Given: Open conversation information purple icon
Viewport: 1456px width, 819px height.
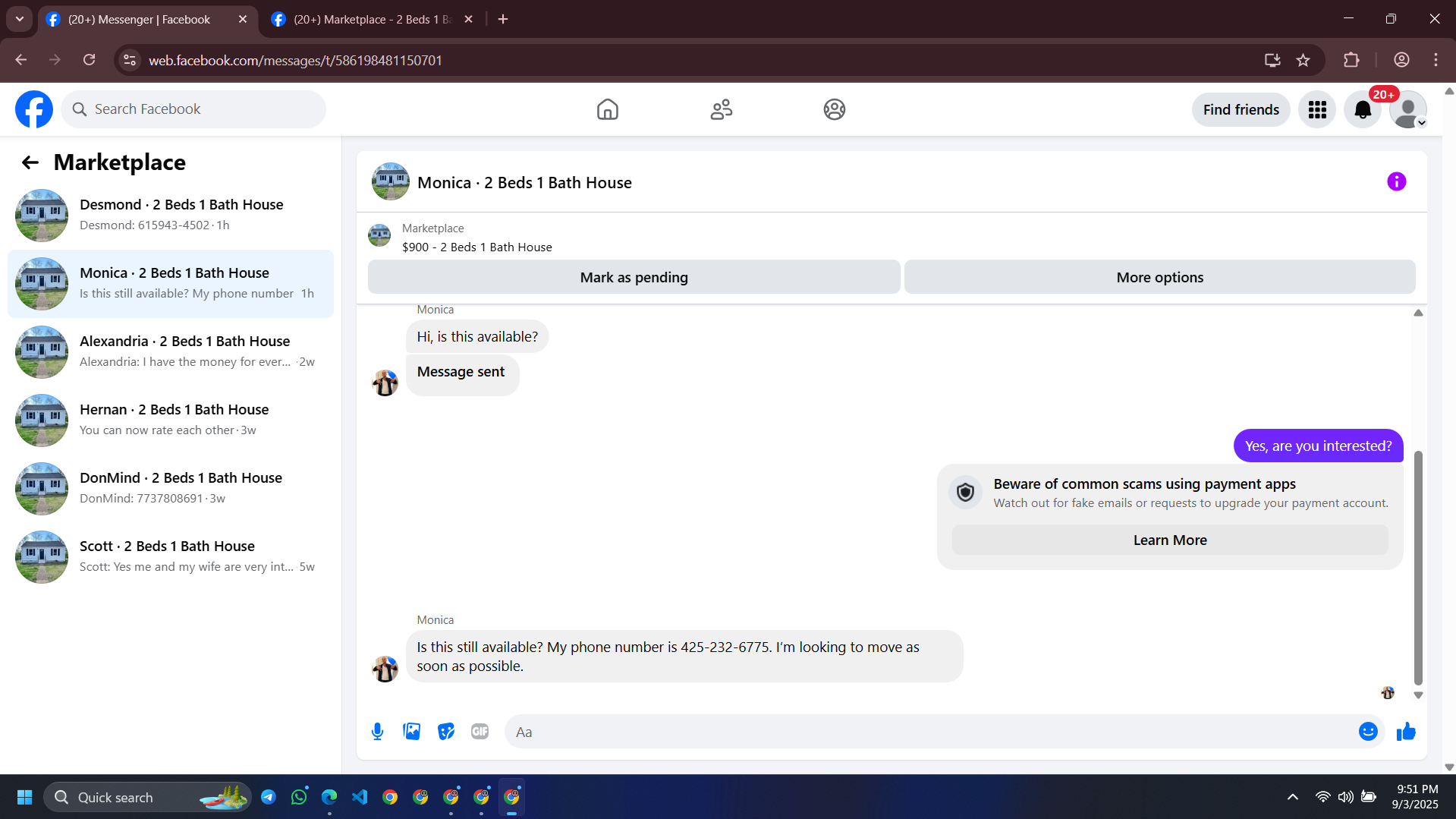Looking at the screenshot, I should coord(1396,181).
